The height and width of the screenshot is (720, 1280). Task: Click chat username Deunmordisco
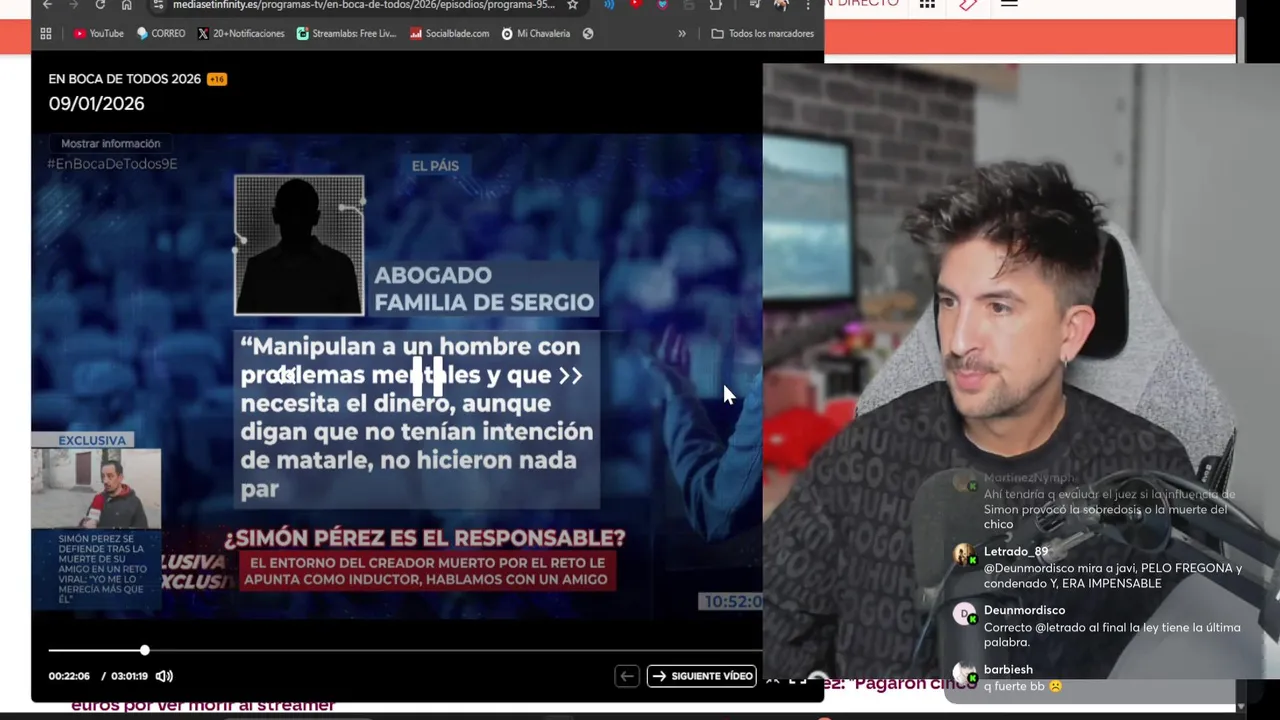(x=1025, y=610)
